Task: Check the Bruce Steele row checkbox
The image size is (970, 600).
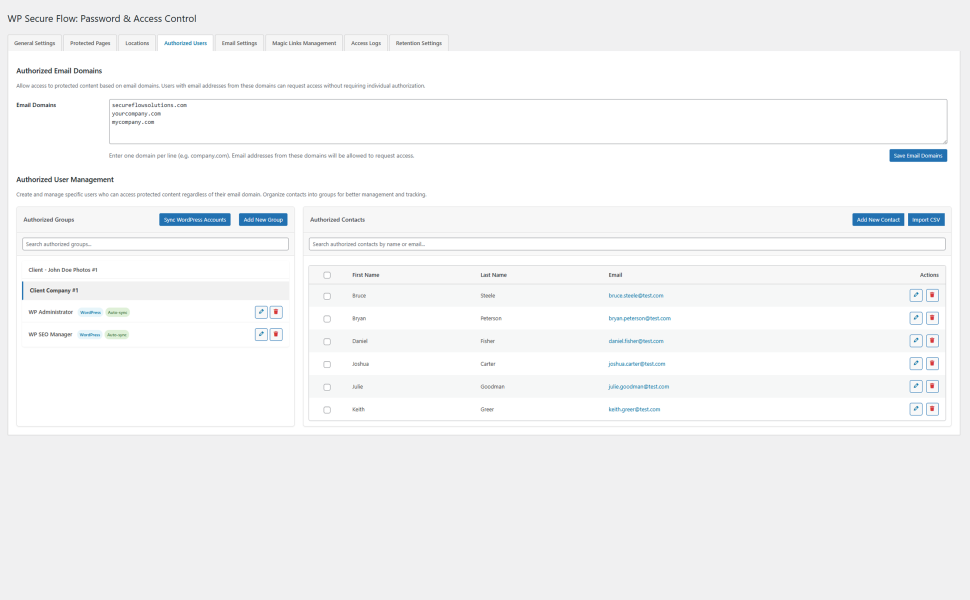Action: 327,296
